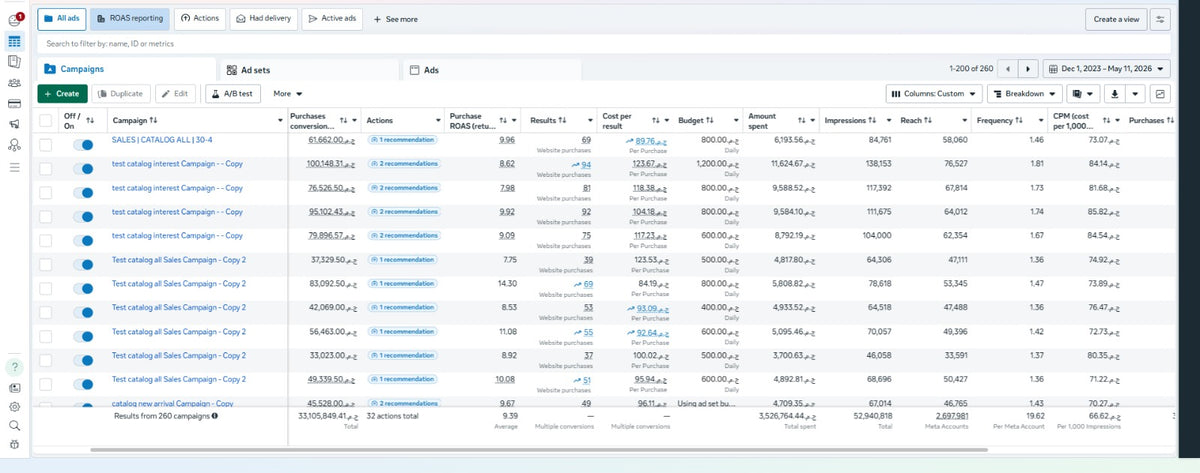Click the megaphone advertising icon in sidebar
This screenshot has width=1200, height=473.
tap(14, 125)
